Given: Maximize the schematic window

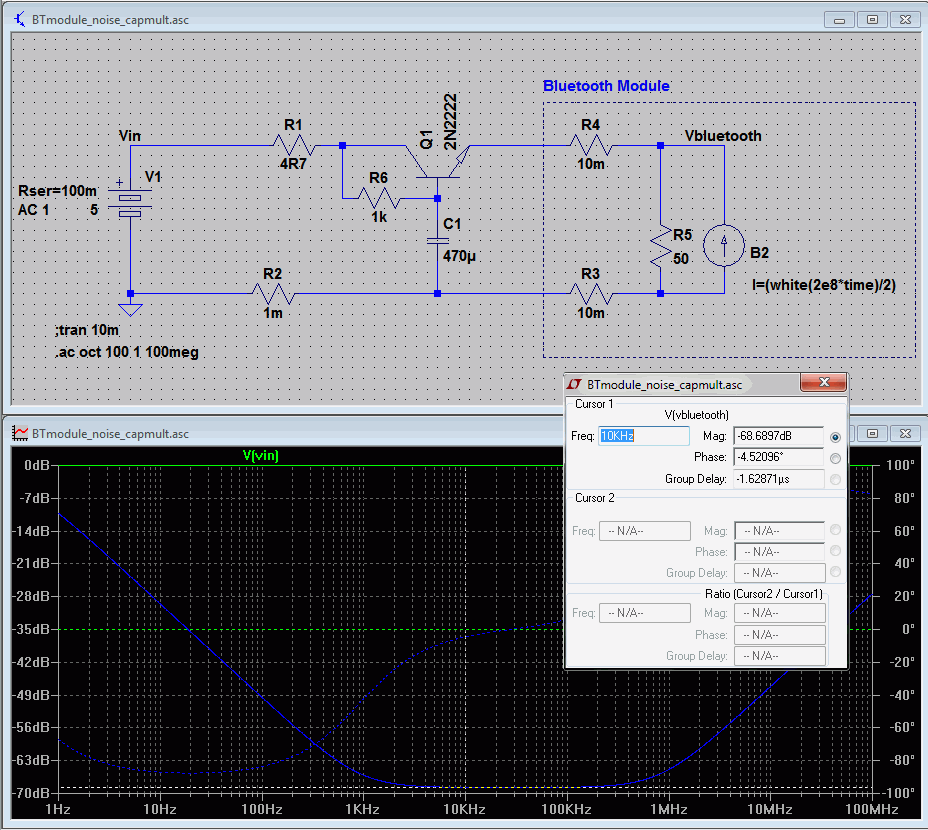Looking at the screenshot, I should tap(872, 19).
